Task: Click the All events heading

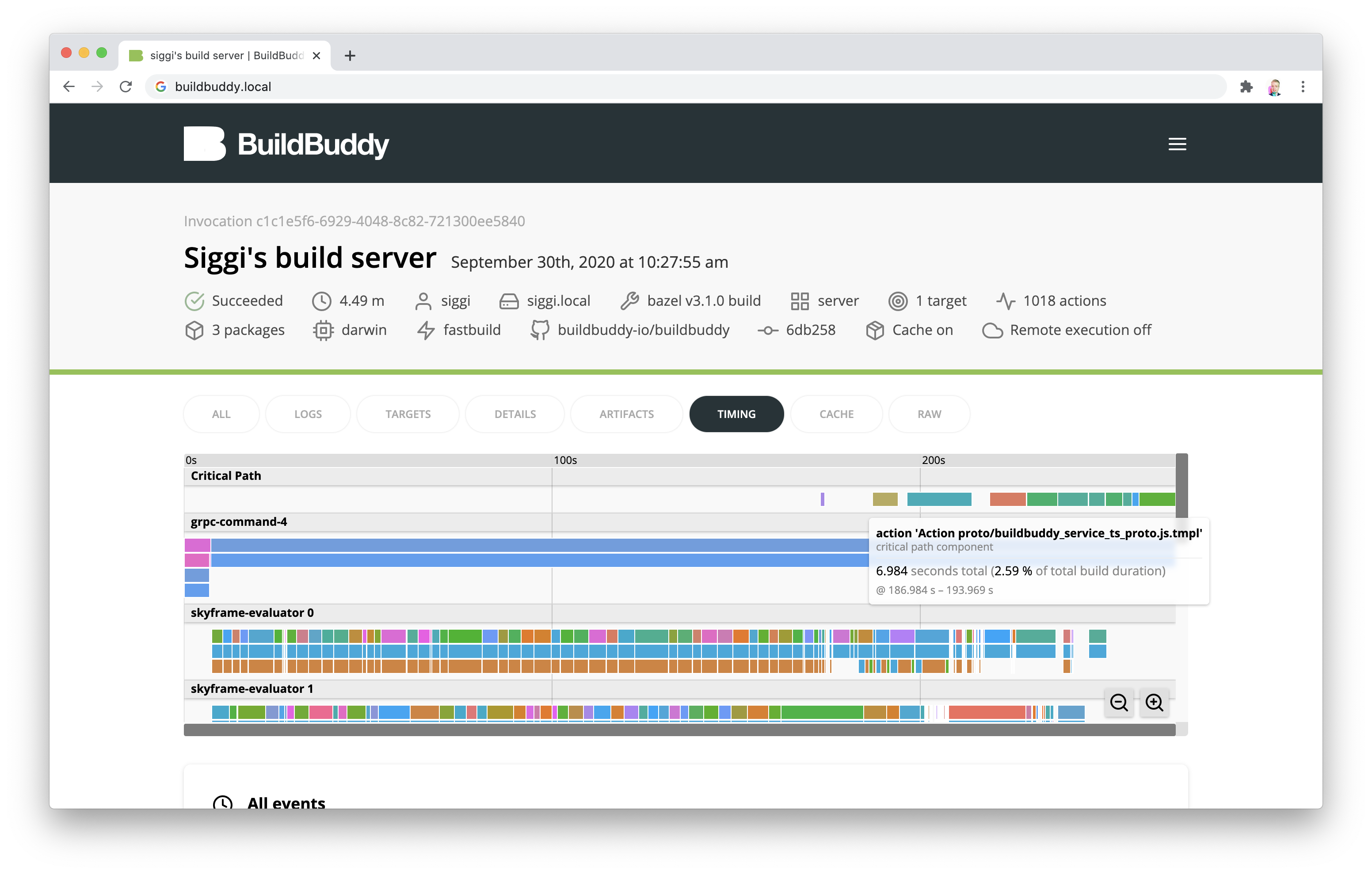Action: [x=286, y=803]
